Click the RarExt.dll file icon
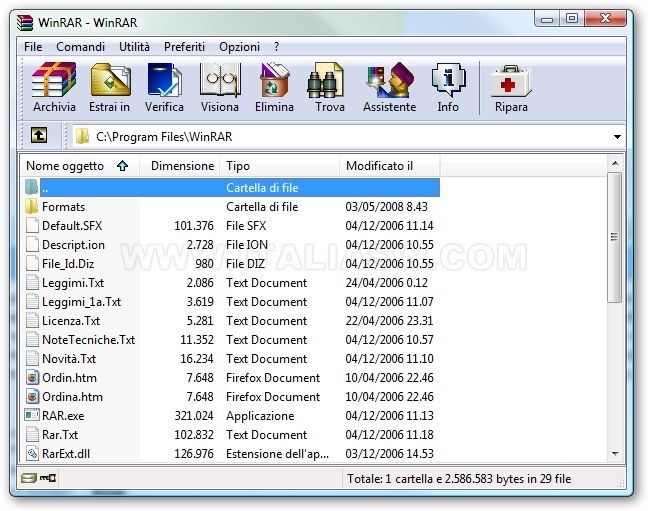 (x=32, y=454)
